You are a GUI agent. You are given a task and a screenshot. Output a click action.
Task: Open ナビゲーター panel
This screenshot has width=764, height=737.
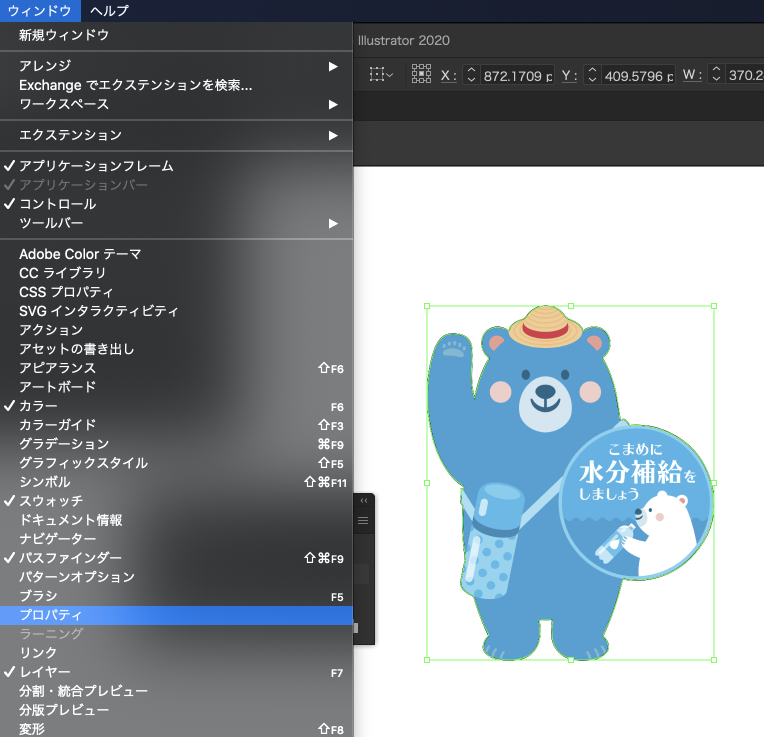pyautogui.click(x=176, y=539)
